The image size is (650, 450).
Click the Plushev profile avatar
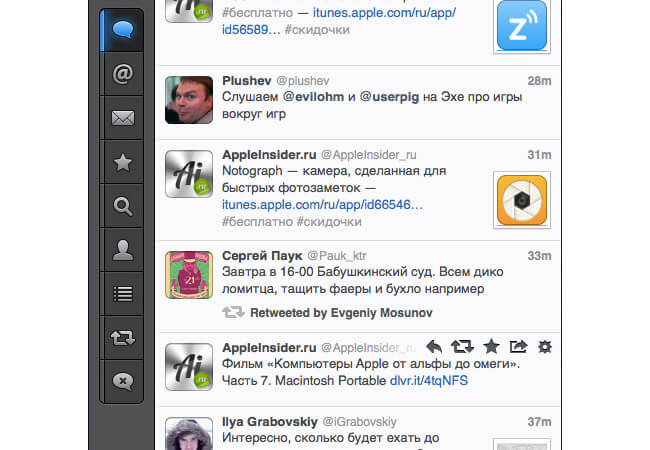[x=189, y=100]
